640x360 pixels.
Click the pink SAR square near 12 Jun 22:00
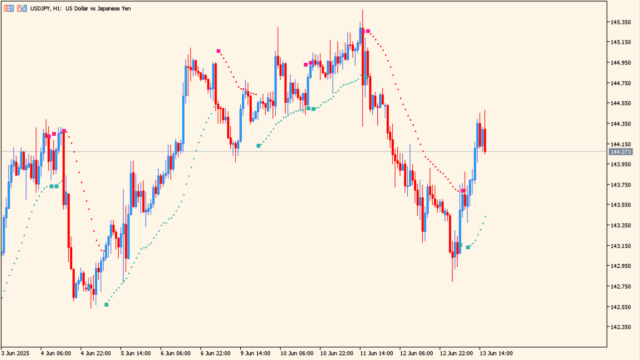(x=463, y=191)
